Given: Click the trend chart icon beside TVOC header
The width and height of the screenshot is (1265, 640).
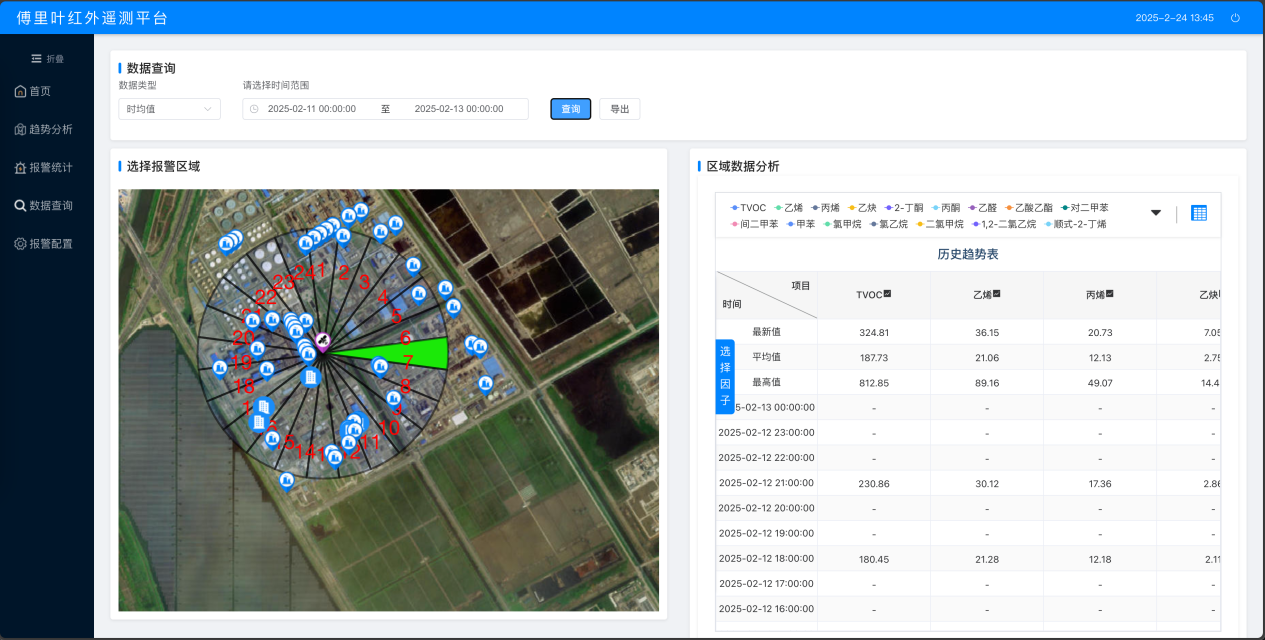Looking at the screenshot, I should [x=887, y=294].
